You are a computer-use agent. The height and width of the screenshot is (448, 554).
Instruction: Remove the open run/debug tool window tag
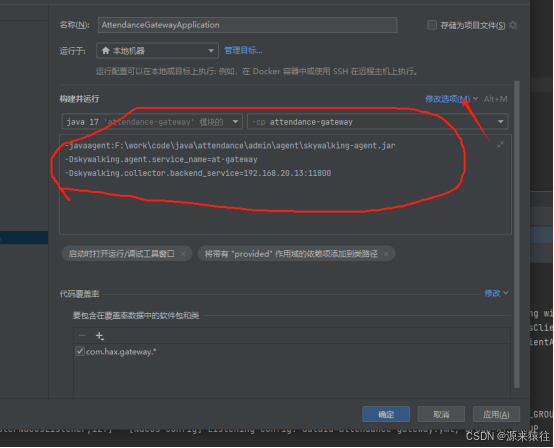click(183, 254)
